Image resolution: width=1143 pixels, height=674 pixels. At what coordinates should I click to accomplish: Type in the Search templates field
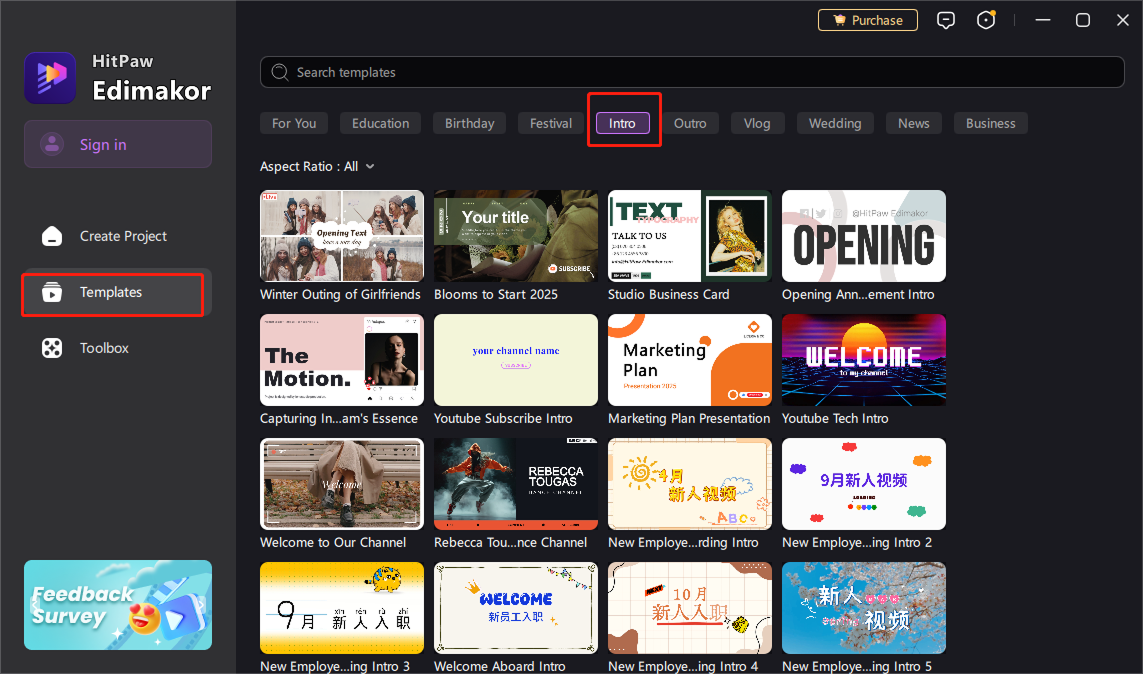(700, 72)
